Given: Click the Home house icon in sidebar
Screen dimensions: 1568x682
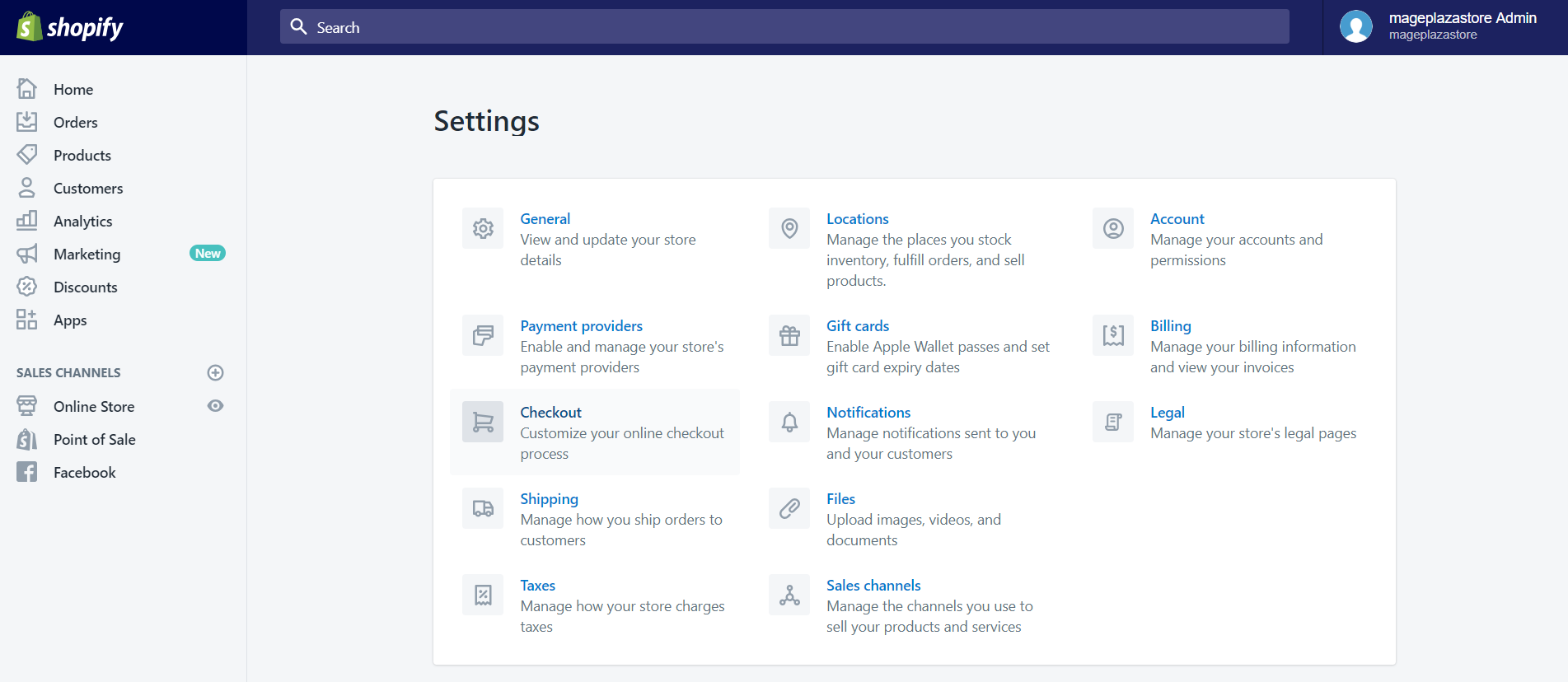Looking at the screenshot, I should (26, 88).
